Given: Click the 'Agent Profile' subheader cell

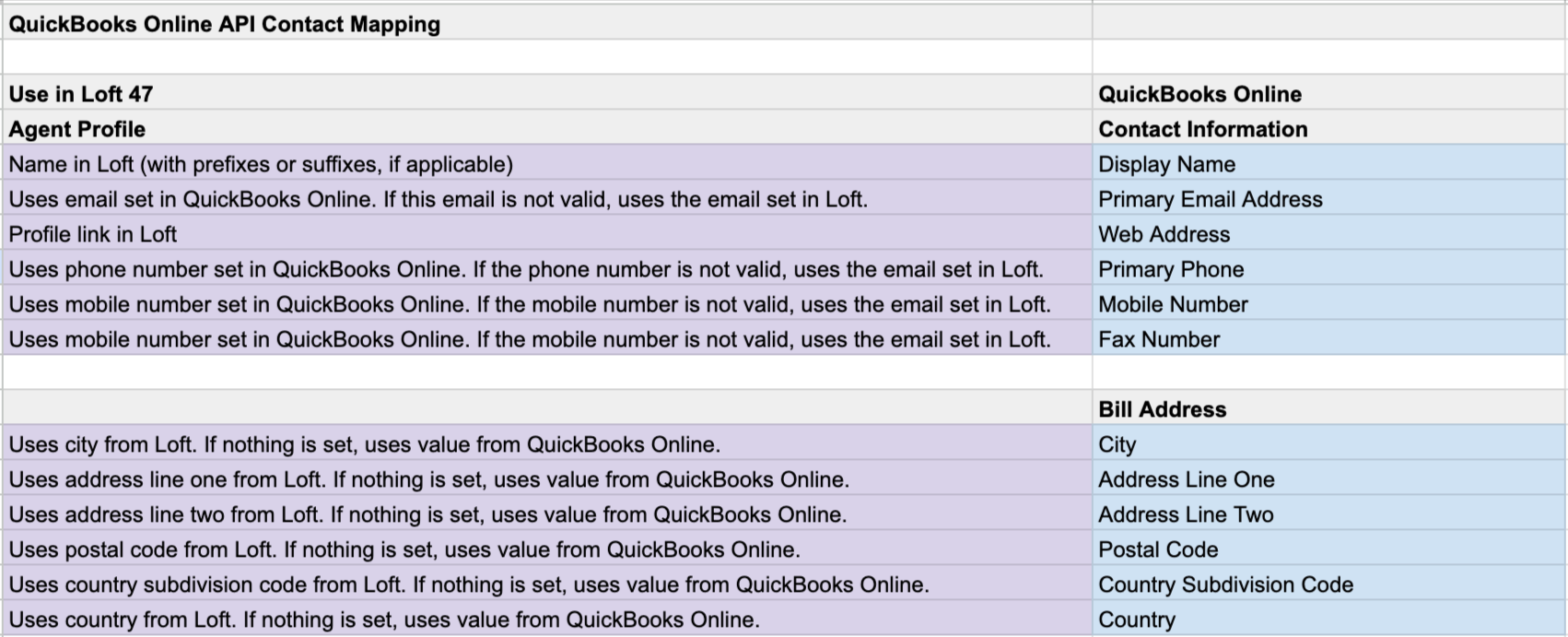Looking at the screenshot, I should pyautogui.click(x=547, y=128).
